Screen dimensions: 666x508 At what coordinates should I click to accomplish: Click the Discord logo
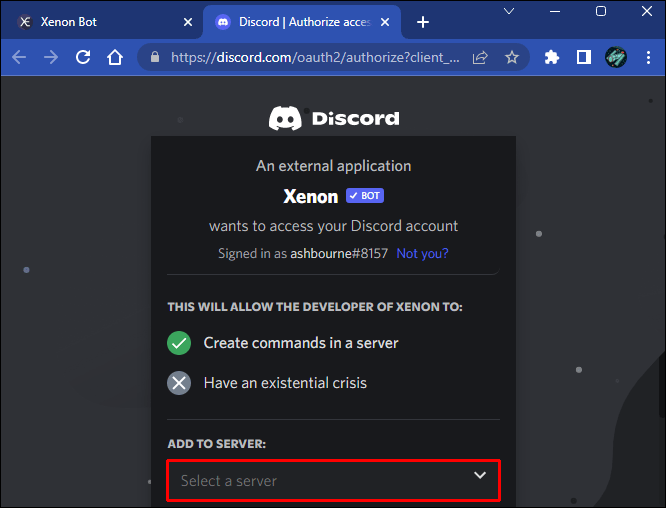[334, 118]
